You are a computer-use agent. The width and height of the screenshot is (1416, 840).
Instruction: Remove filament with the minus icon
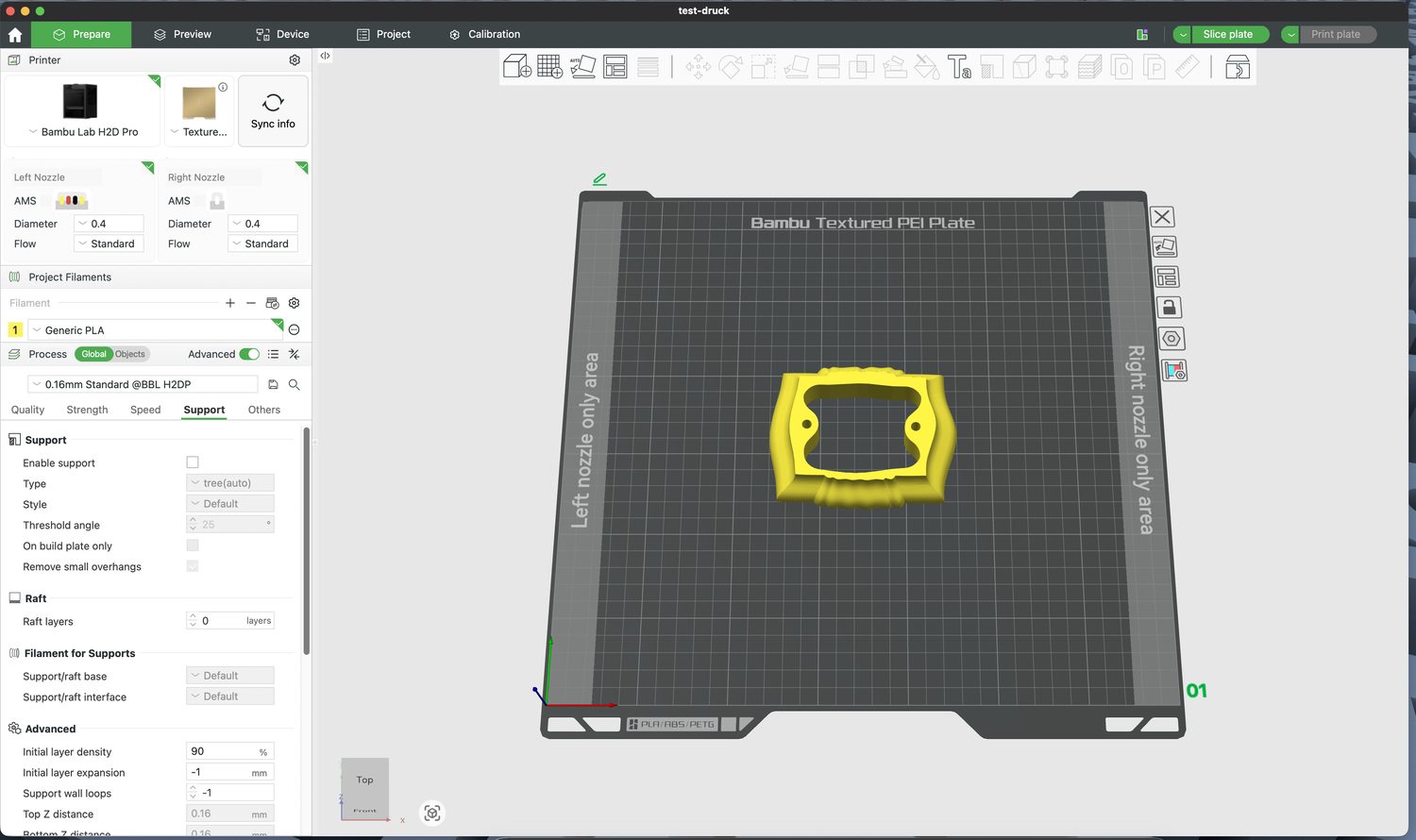(250, 303)
